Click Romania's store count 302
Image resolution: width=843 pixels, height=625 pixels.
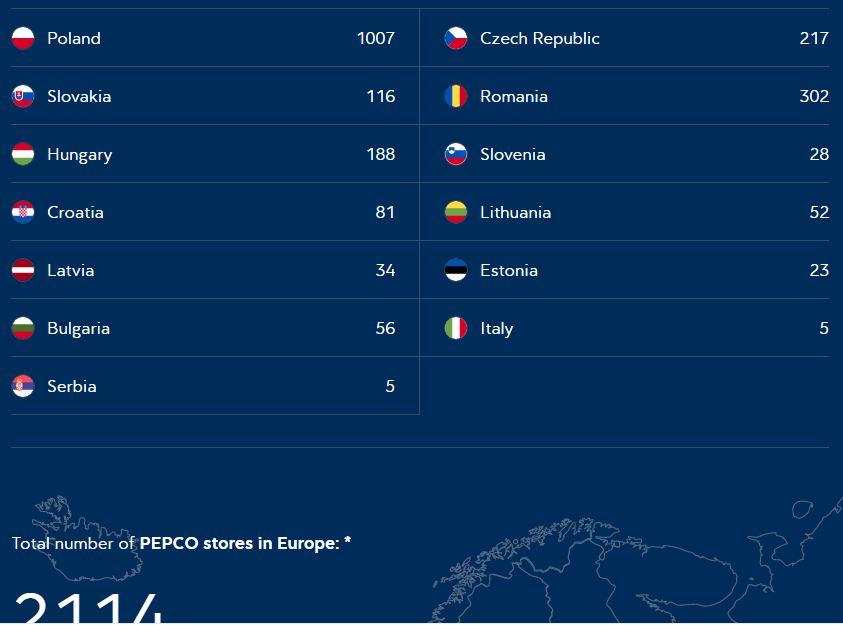814,96
